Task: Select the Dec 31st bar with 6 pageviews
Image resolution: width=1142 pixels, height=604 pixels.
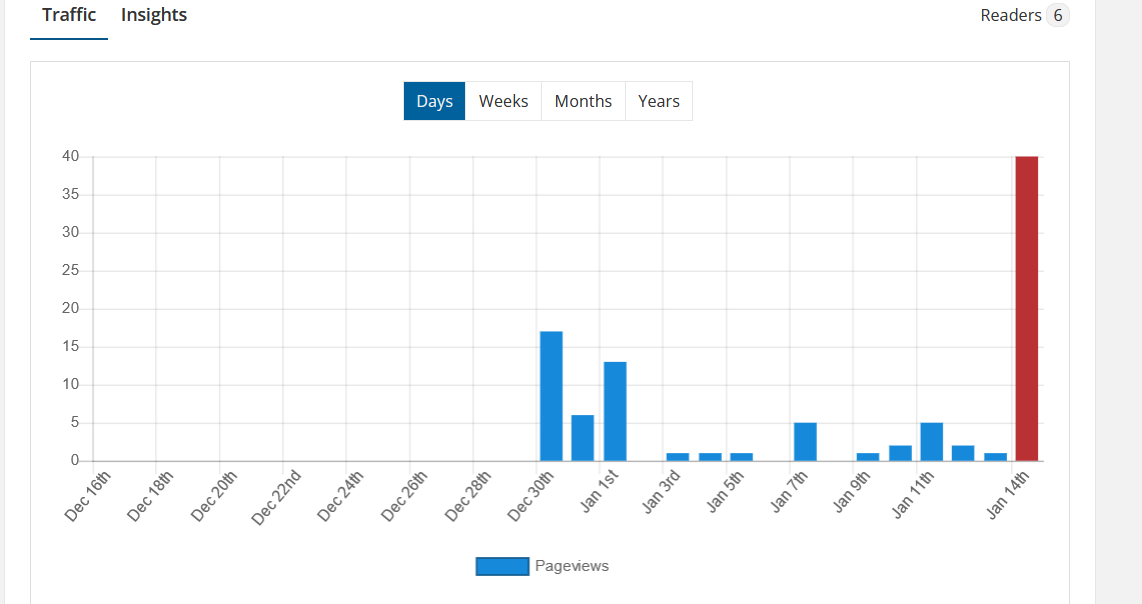Action: click(583, 438)
